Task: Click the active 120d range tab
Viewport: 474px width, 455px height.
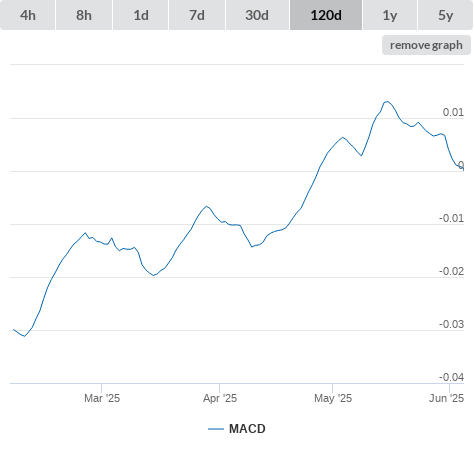Action: [x=326, y=15]
